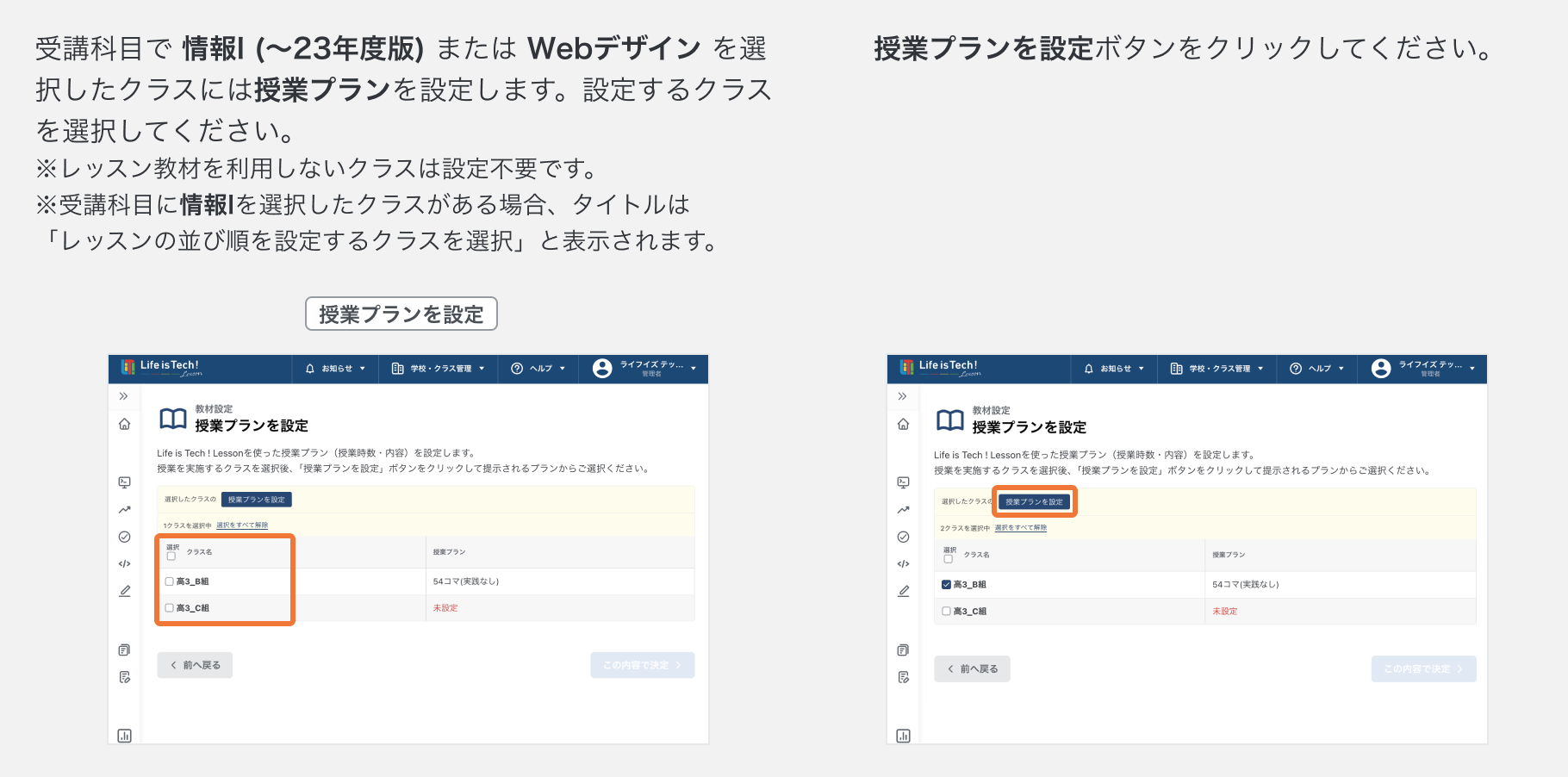Expand sidebar chevrons in right screenshot
Screen dimensions: 1568x777
point(903,396)
